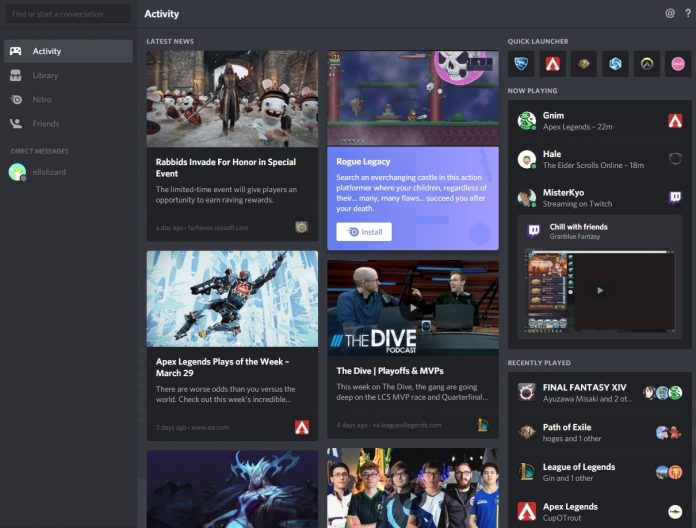Click the League of Legends recently played icon
Screen dimensions: 696x528
tap(526, 471)
